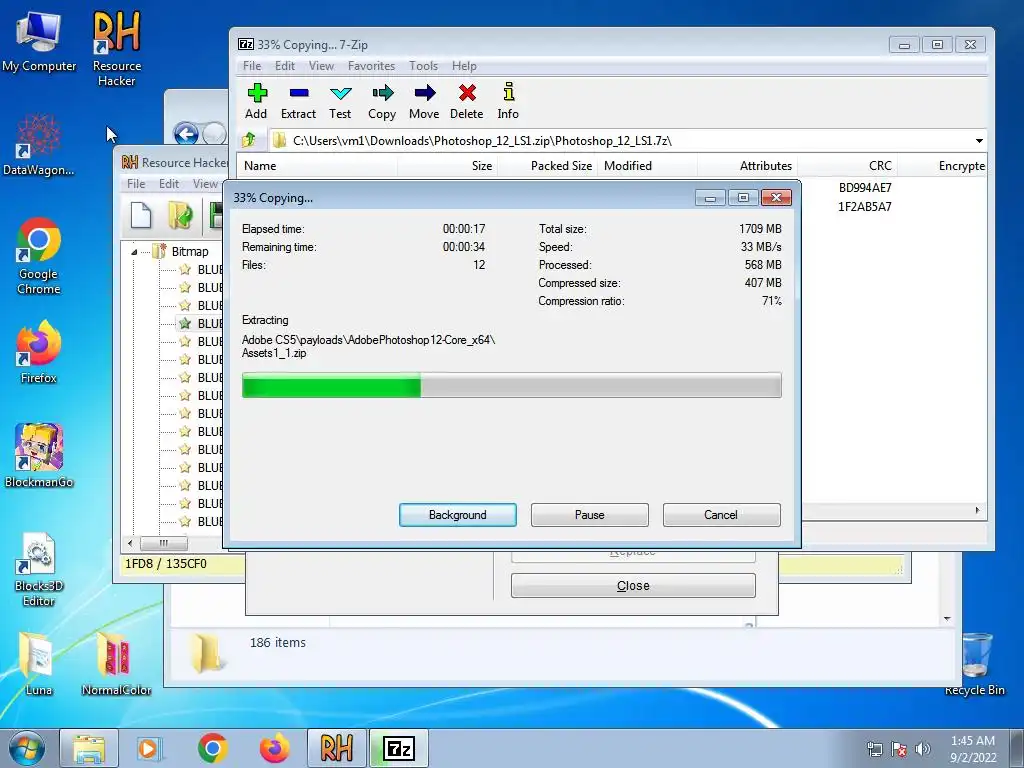This screenshot has width=1024, height=768.
Task: Open Windows Explorer from the taskbar
Action: coord(89,749)
